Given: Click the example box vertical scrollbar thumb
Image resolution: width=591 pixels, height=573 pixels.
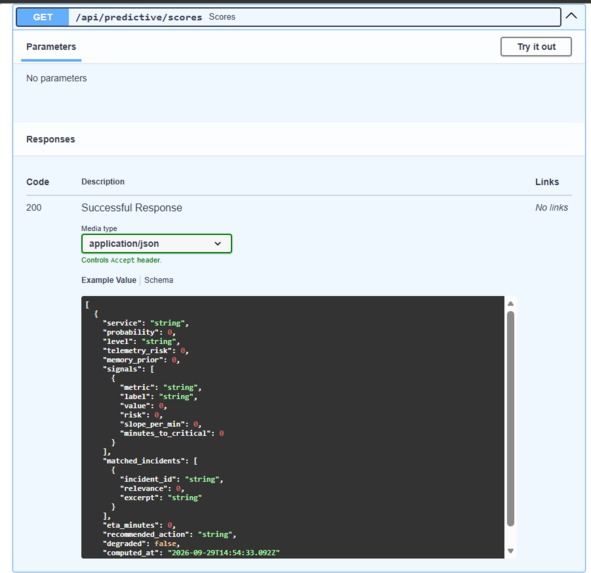Looking at the screenshot, I should pos(511,418).
